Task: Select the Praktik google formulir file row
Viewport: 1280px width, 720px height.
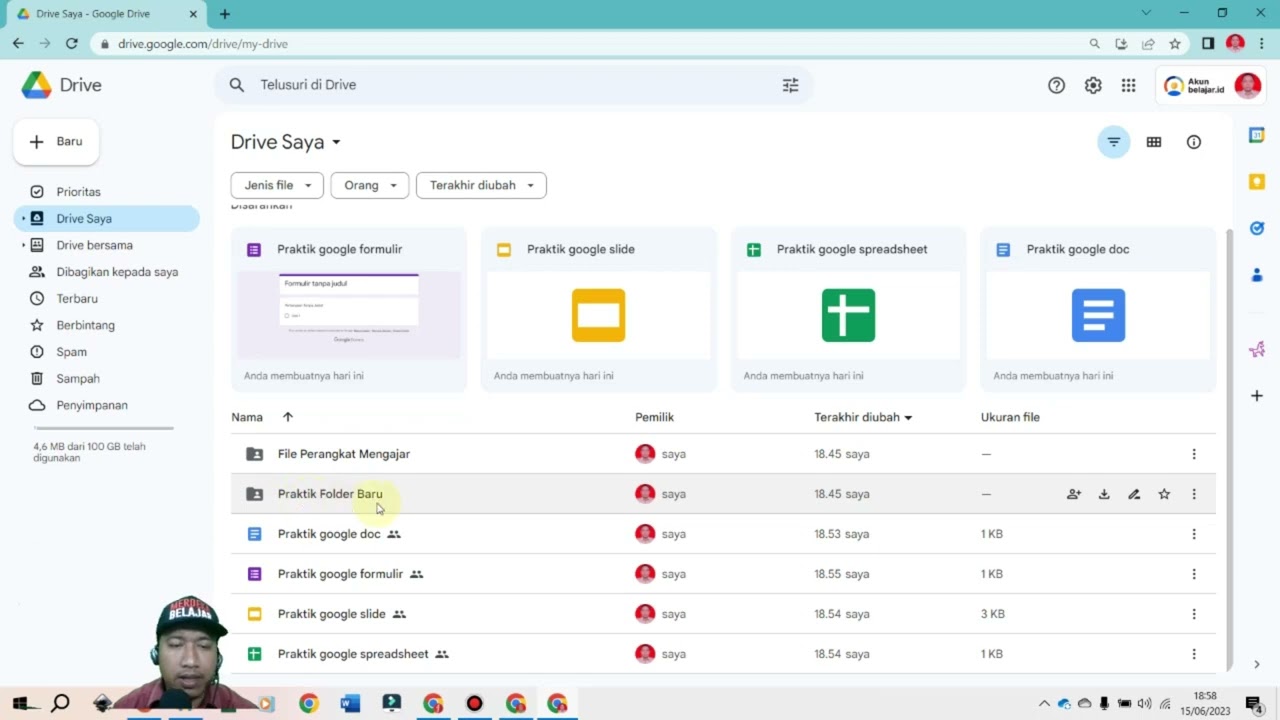Action: coord(723,574)
